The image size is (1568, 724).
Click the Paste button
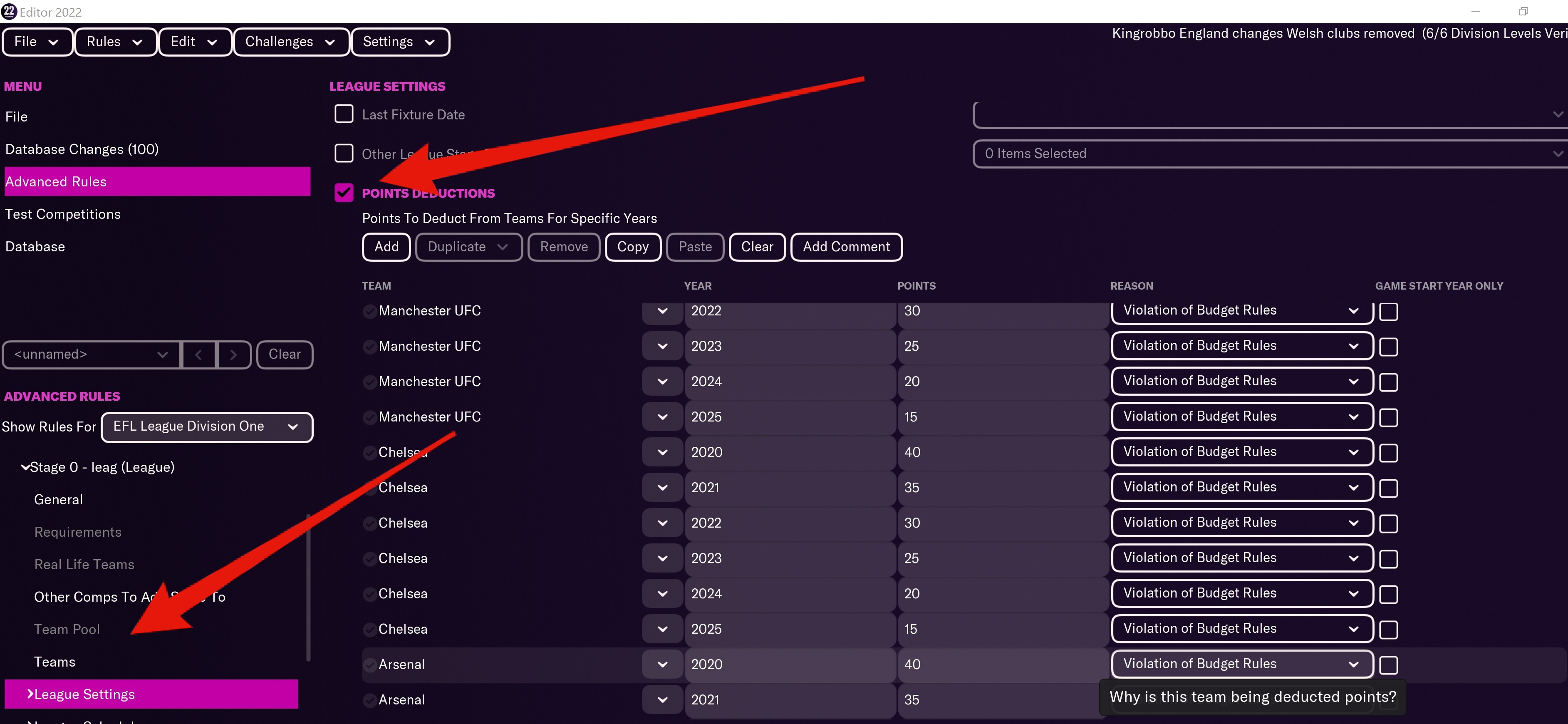click(x=695, y=247)
